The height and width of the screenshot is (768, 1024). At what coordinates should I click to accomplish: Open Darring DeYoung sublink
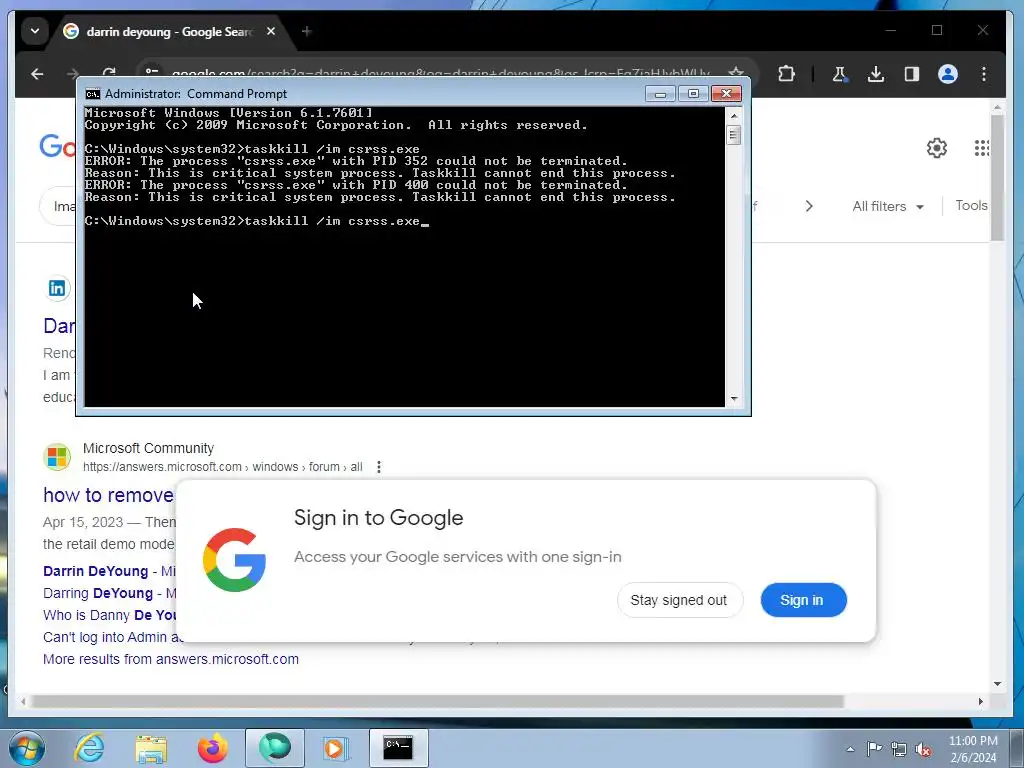98,593
